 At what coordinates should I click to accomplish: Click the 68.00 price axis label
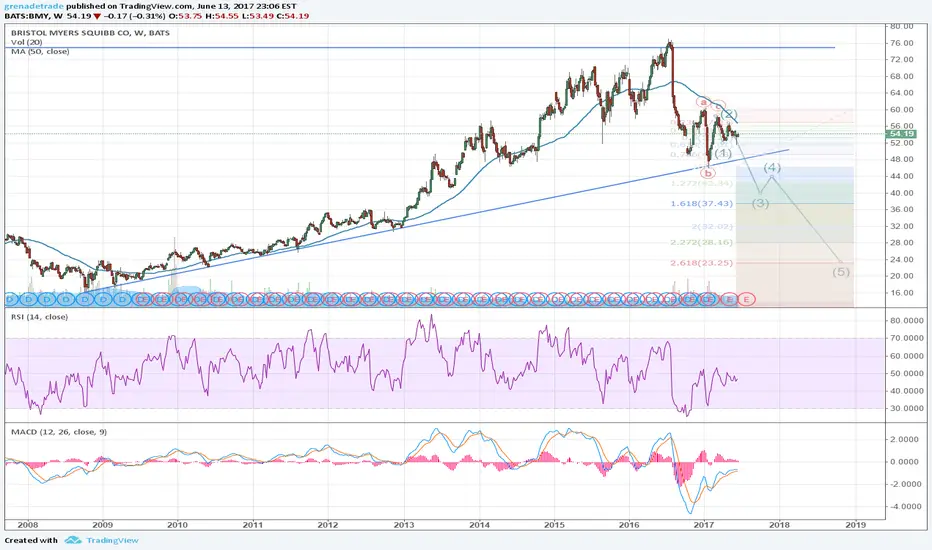(902, 76)
